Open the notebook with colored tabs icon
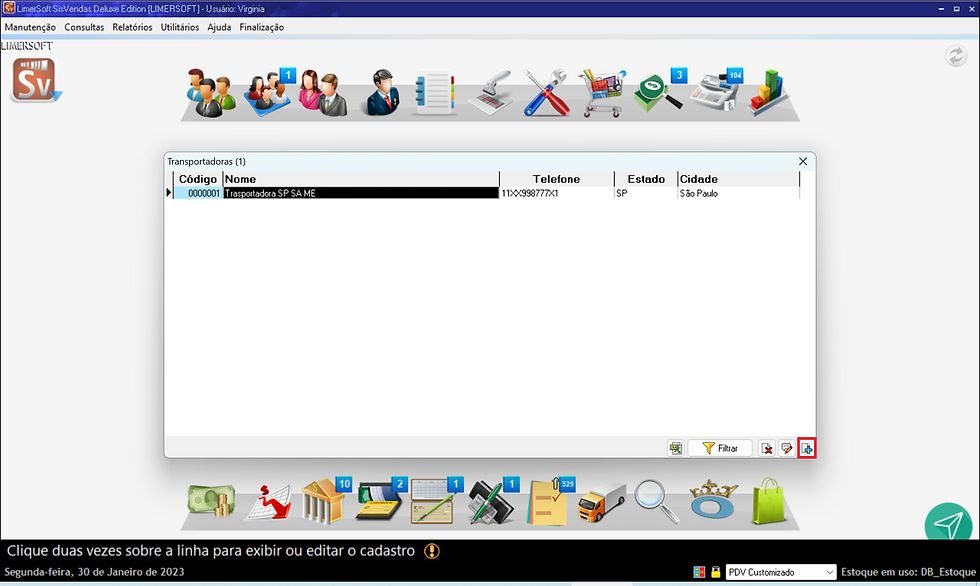 click(434, 92)
